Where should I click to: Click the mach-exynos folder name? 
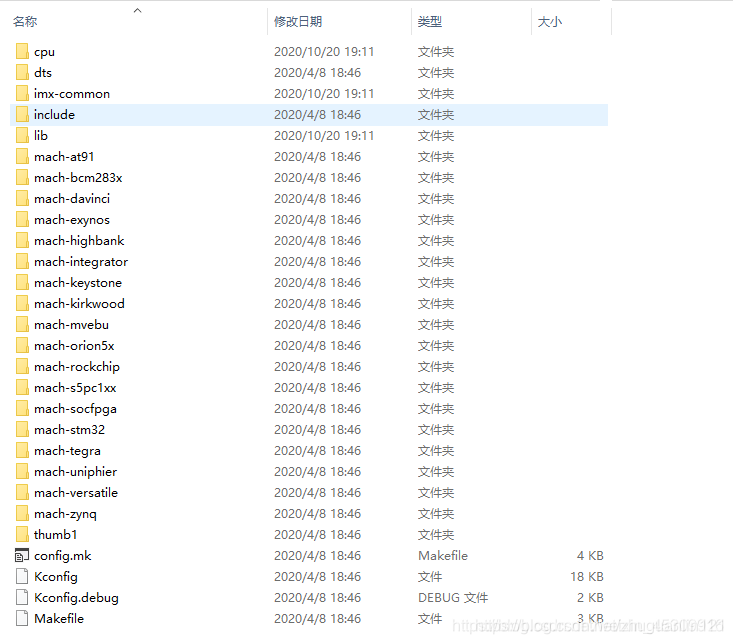pyautogui.click(x=72, y=220)
